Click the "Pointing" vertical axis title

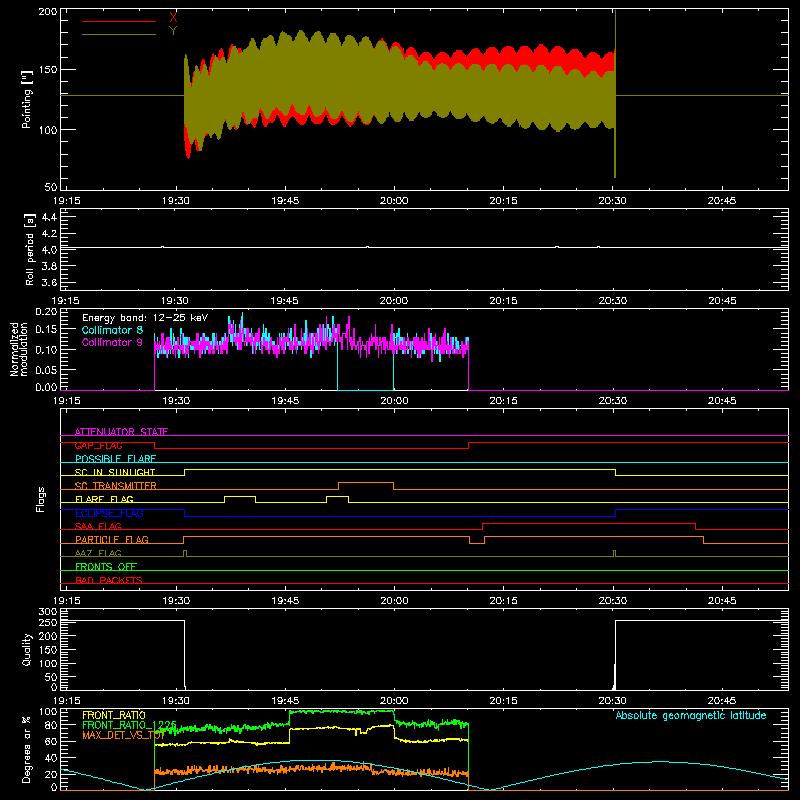point(27,99)
